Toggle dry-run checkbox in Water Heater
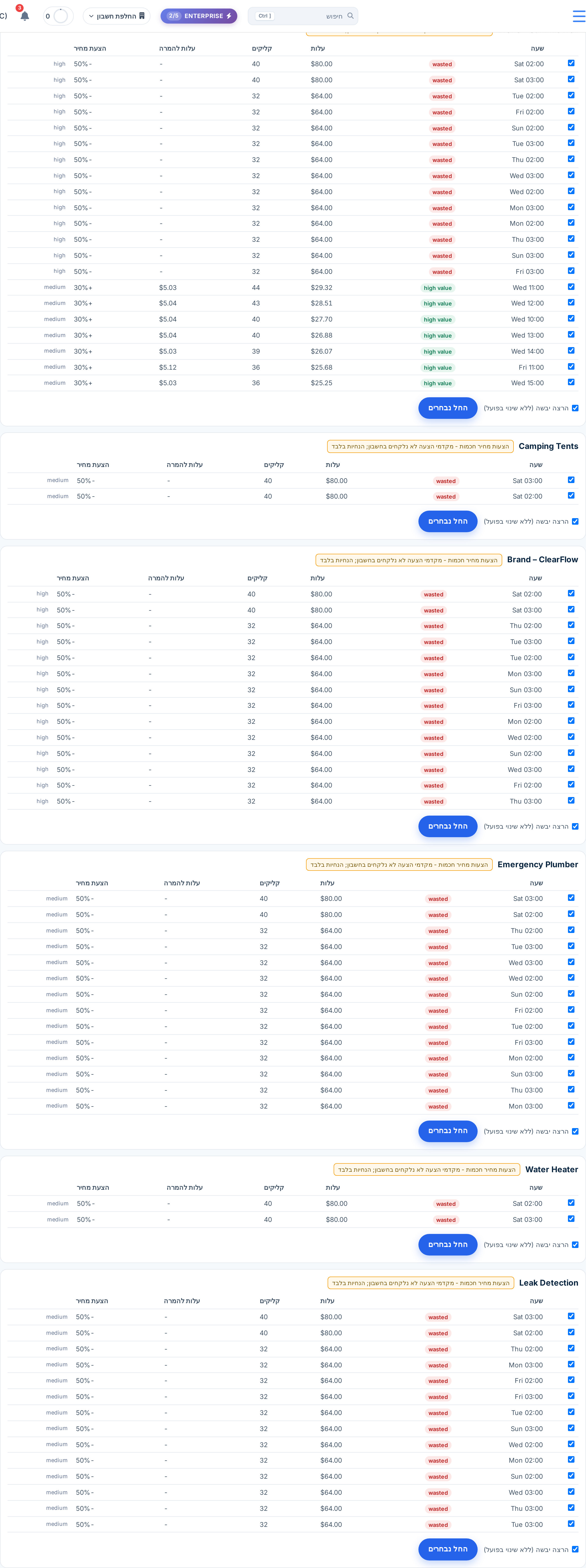This screenshot has height=1568, width=586. [x=575, y=1245]
